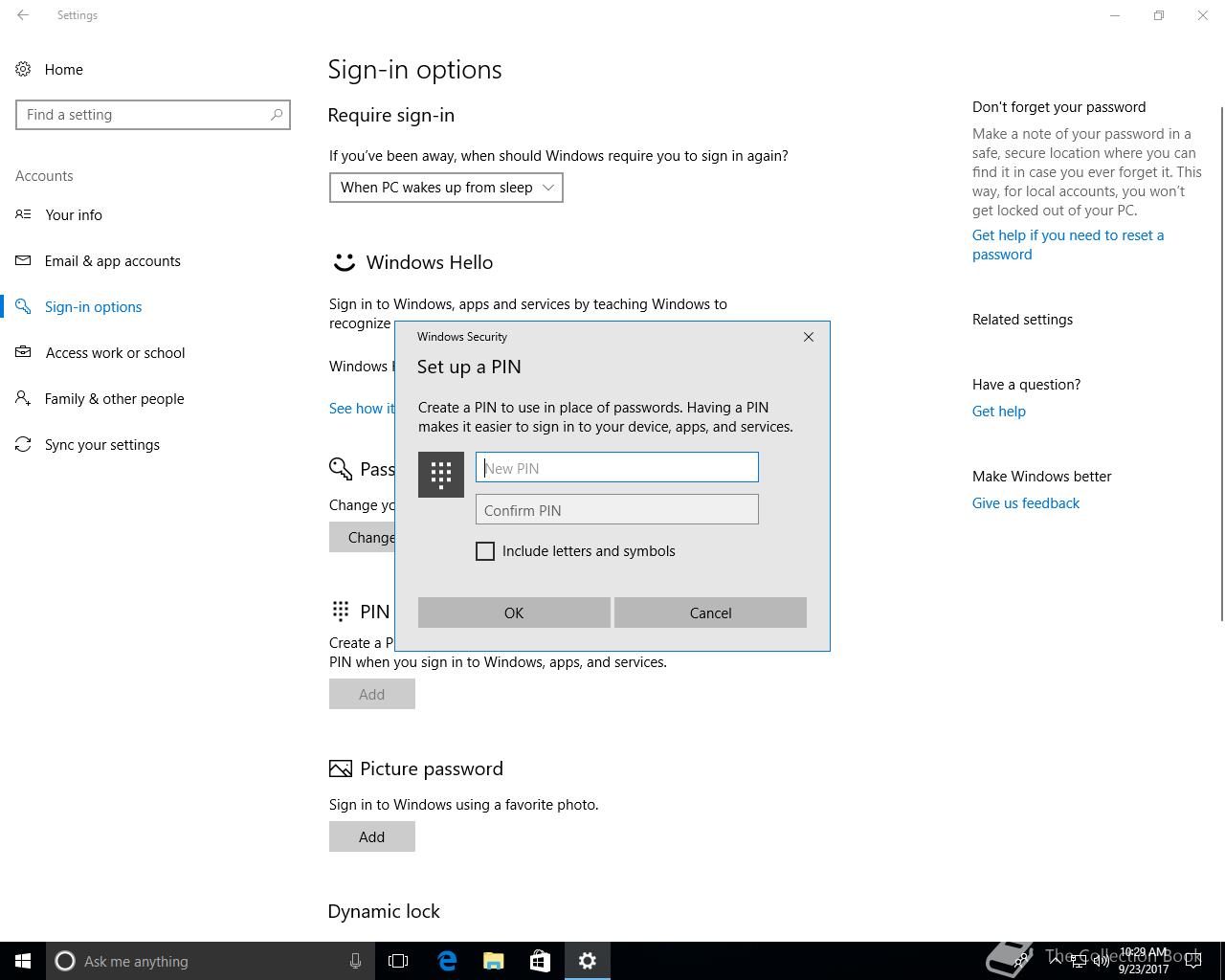
Task: Select Sign-in options in sidebar
Action: pos(94,306)
